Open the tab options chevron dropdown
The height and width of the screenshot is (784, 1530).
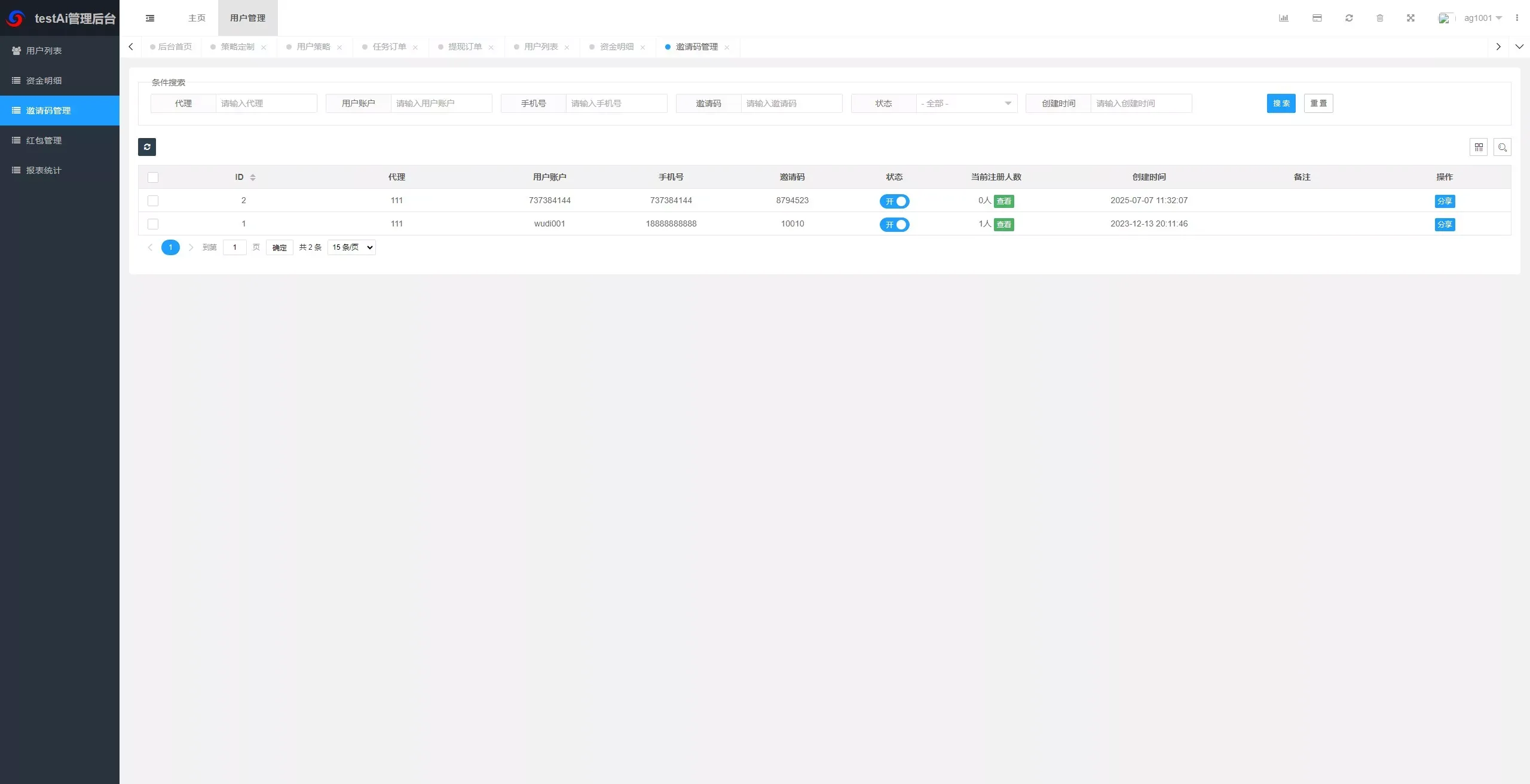1519,47
